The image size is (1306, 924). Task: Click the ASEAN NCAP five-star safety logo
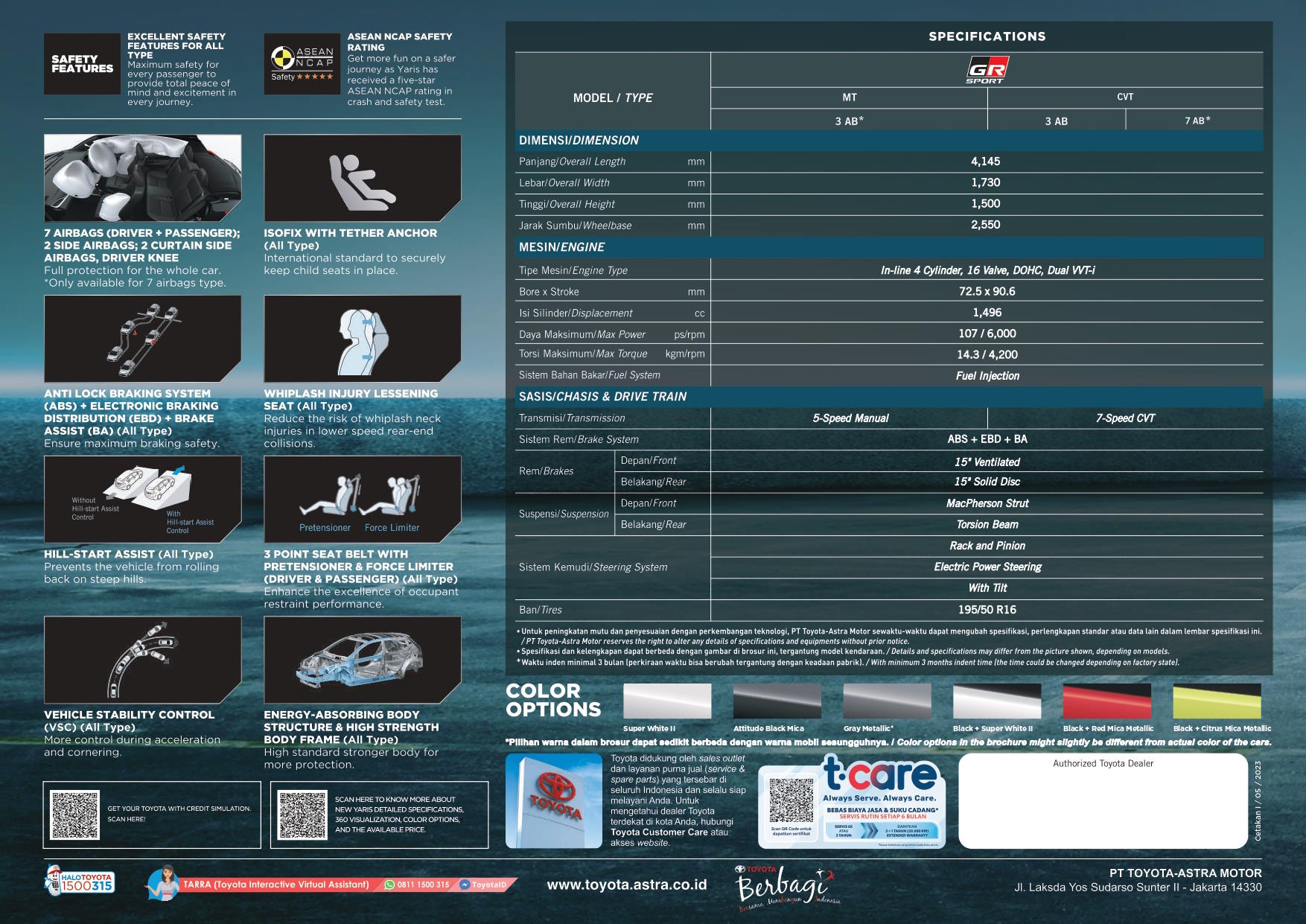point(302,64)
